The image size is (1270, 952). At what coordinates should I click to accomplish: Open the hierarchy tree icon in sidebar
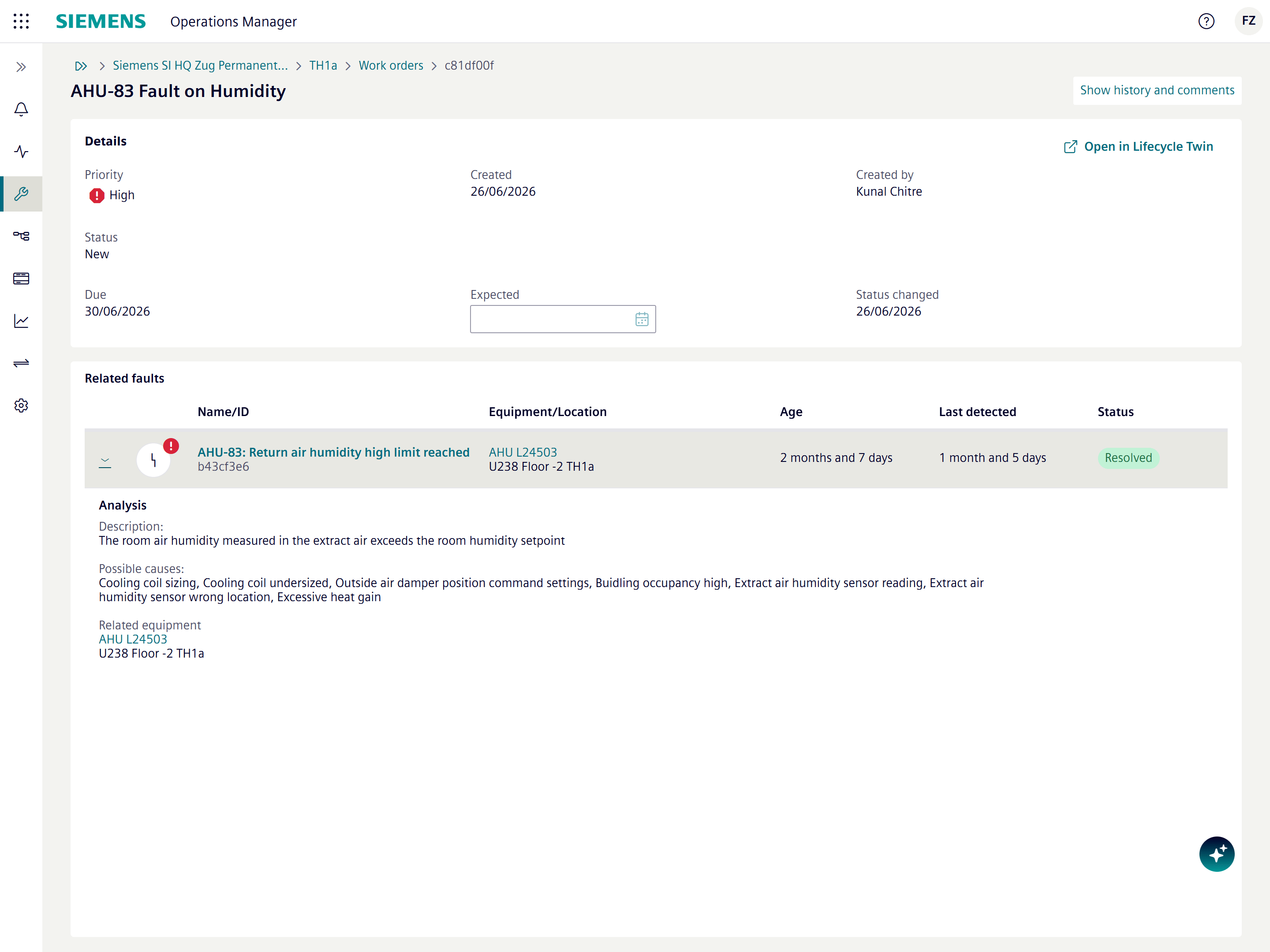point(21,236)
